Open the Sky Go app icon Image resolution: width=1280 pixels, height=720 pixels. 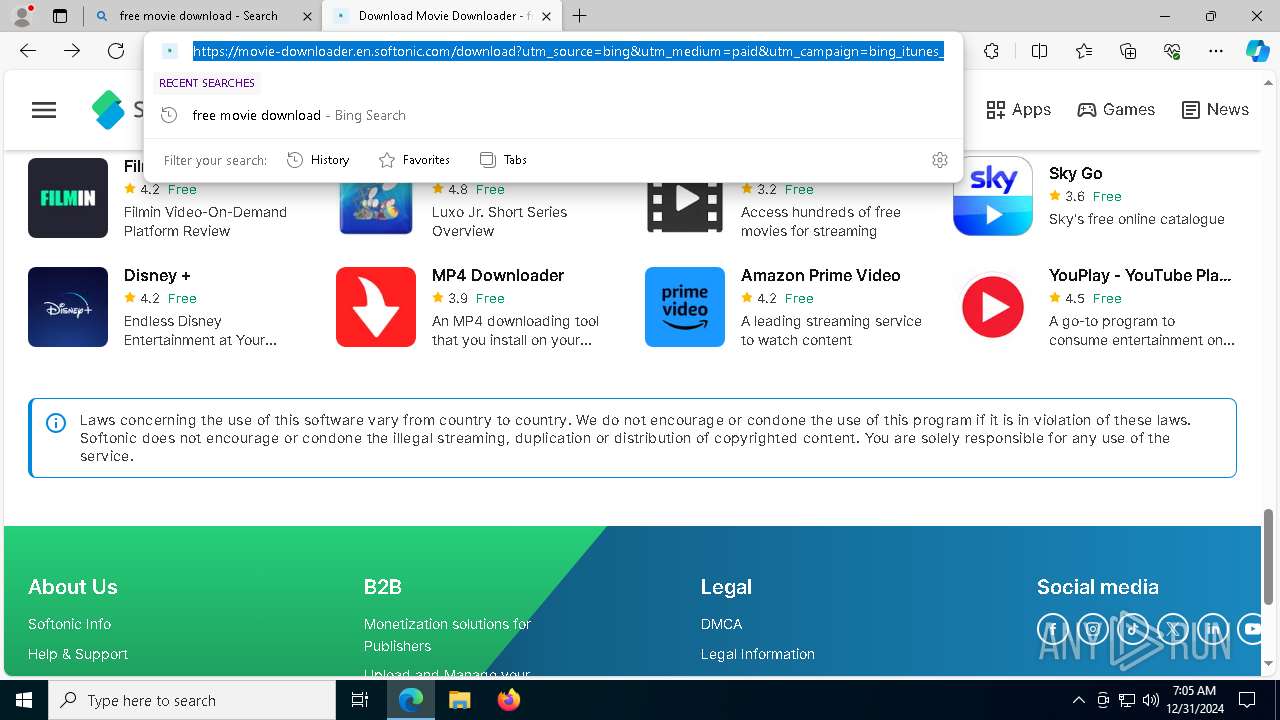[993, 197]
